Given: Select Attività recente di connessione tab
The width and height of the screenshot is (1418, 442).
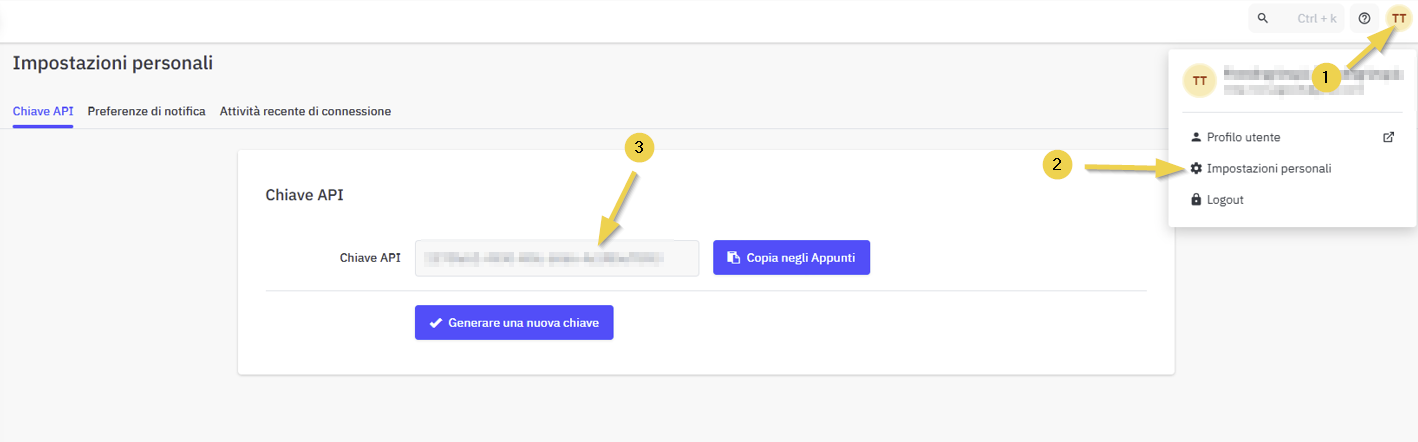Looking at the screenshot, I should [305, 111].
